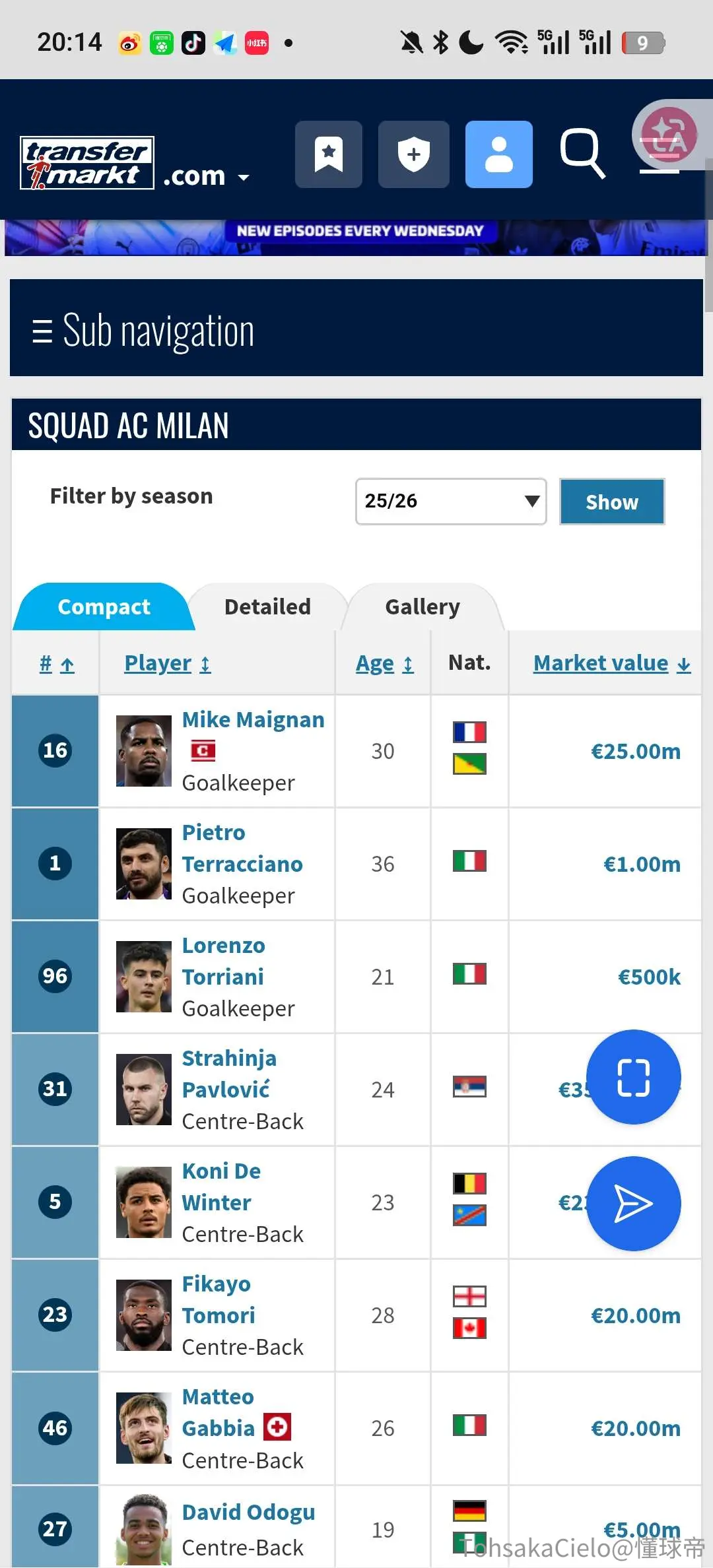Open the new episodes banner ad
The width and height of the screenshot is (713, 1568).
click(356, 238)
